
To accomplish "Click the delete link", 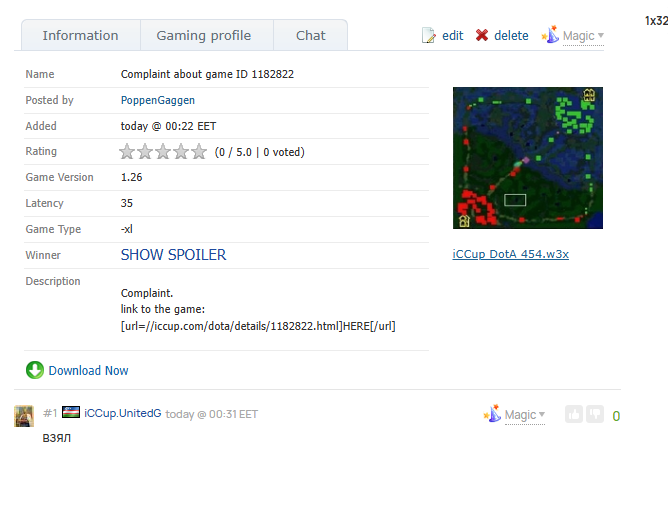I will pos(511,35).
